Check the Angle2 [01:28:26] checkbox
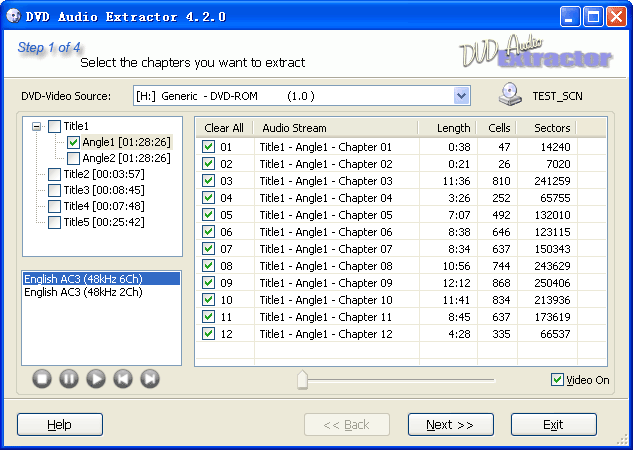The height and width of the screenshot is (450, 633). (73, 158)
